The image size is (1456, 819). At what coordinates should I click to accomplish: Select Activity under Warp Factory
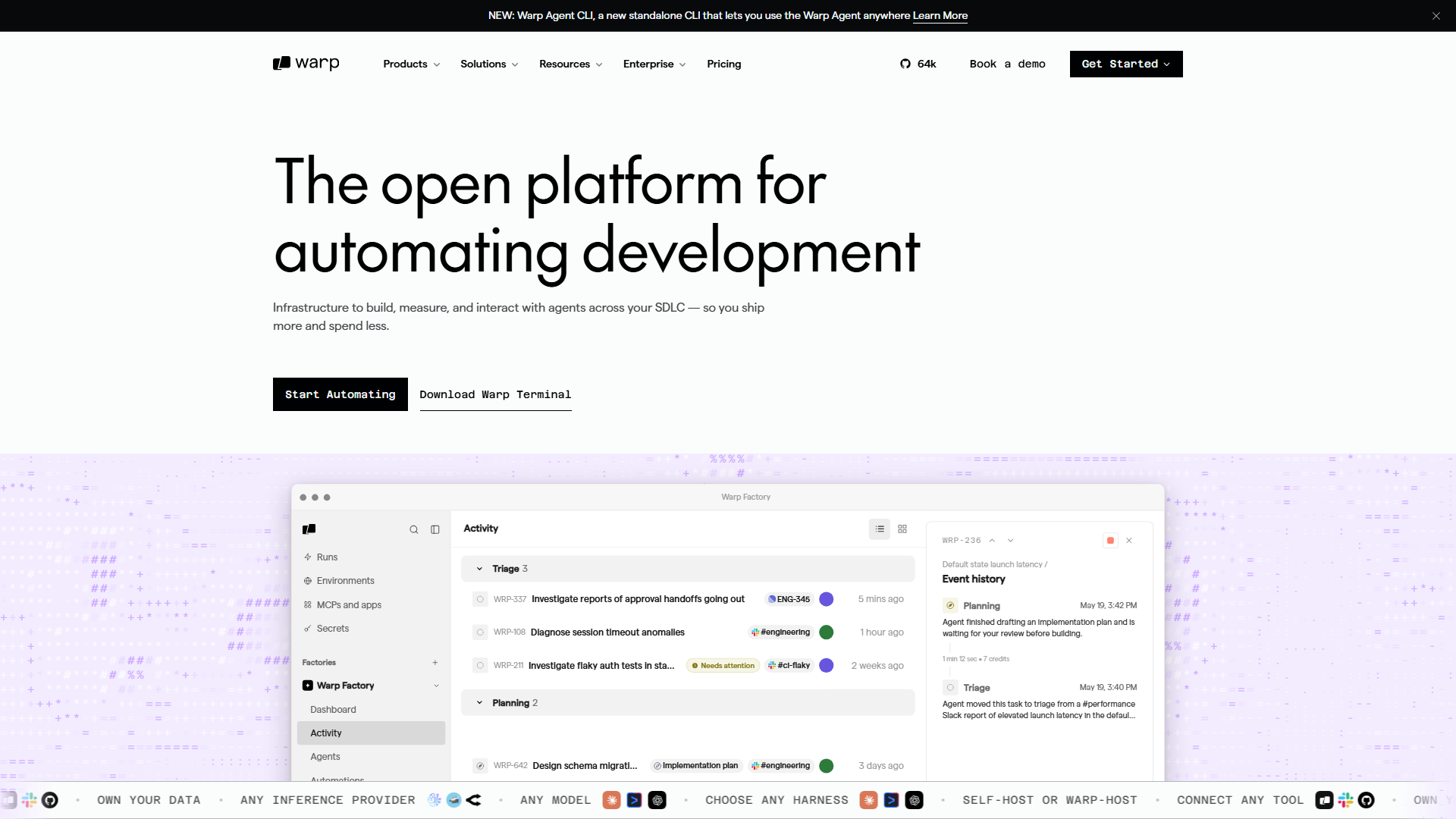point(371,733)
